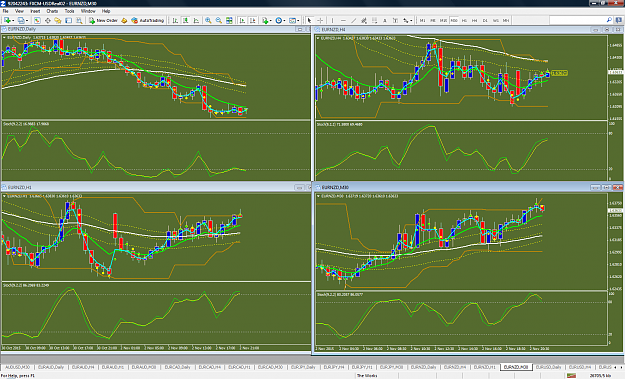Open the MQL community chat icon
Image resolution: width=625 pixels, height=379 pixels.
tap(619, 20)
